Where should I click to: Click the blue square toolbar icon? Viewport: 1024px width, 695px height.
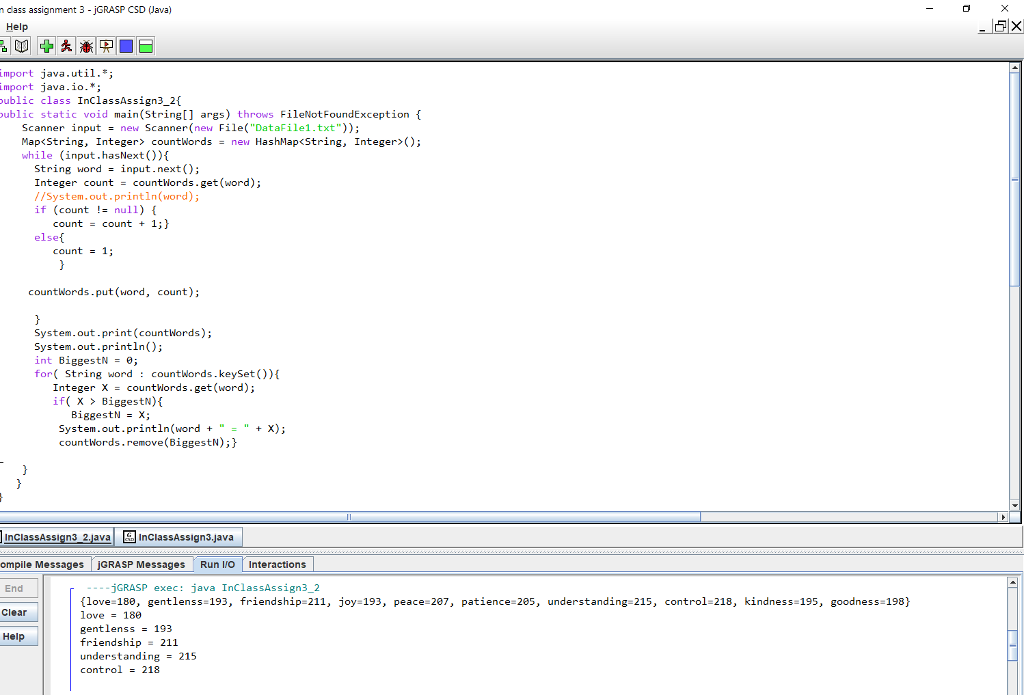126,46
